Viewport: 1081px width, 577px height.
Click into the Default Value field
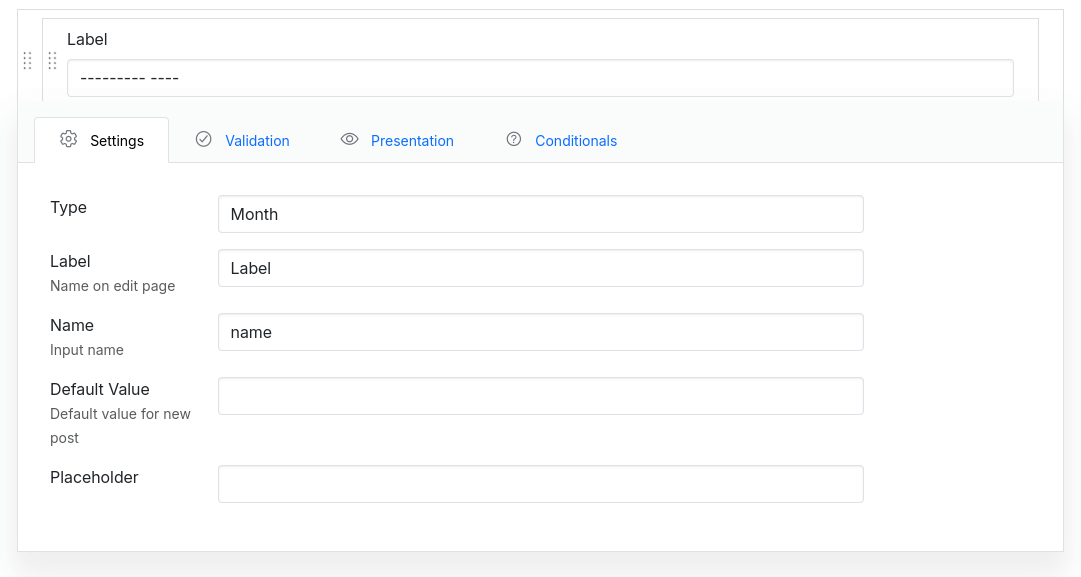tap(540, 396)
